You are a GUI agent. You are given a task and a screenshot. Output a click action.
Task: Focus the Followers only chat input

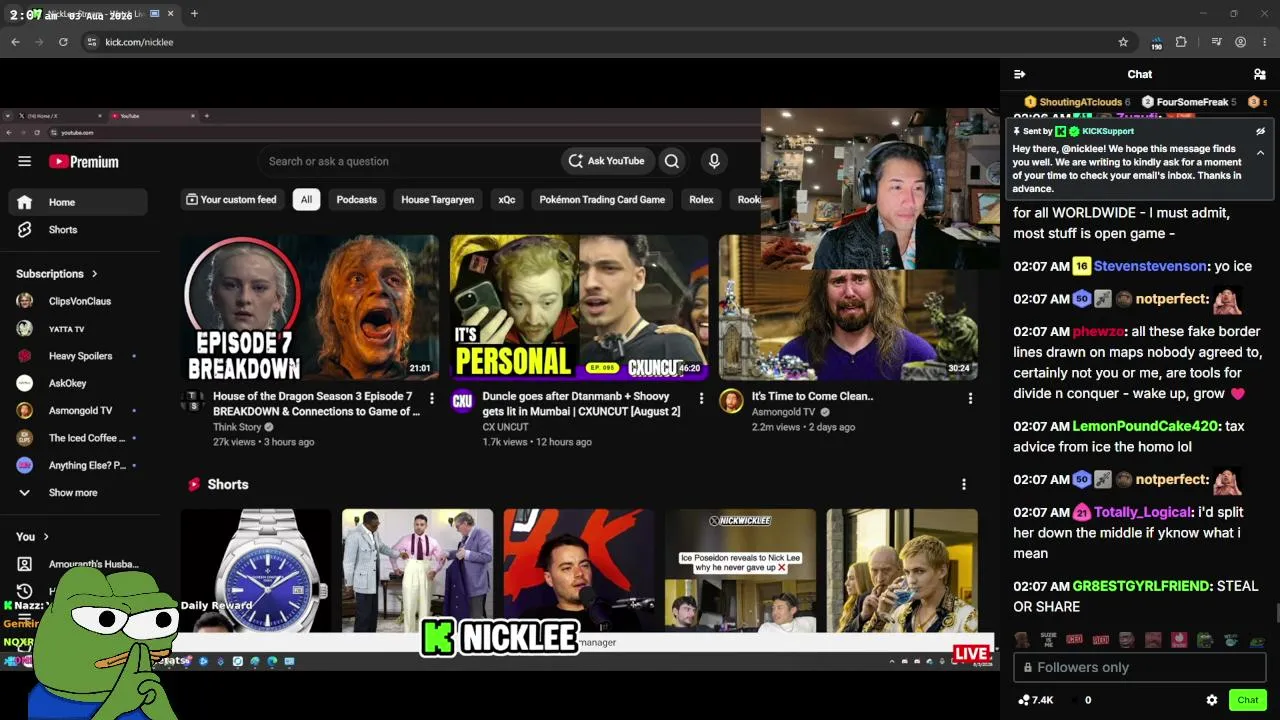pyautogui.click(x=1140, y=667)
